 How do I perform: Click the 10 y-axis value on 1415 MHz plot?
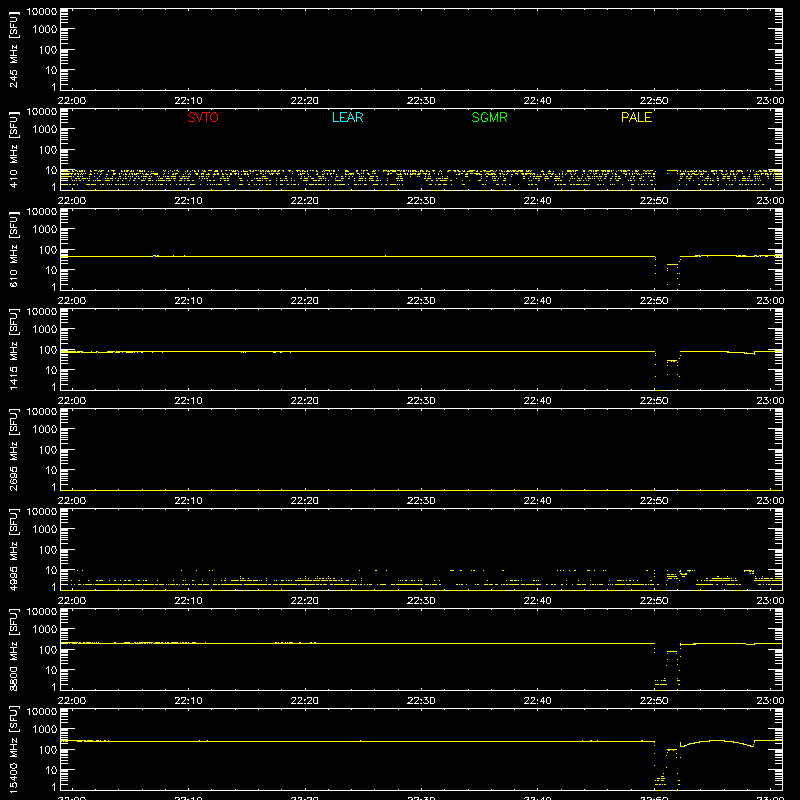(51, 370)
